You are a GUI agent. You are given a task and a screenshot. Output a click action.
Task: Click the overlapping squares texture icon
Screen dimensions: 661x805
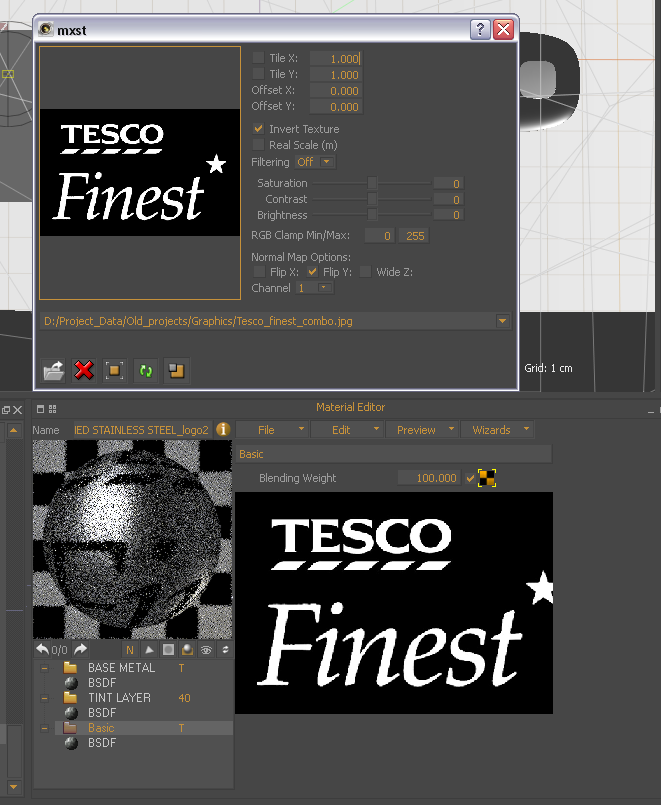(x=177, y=370)
